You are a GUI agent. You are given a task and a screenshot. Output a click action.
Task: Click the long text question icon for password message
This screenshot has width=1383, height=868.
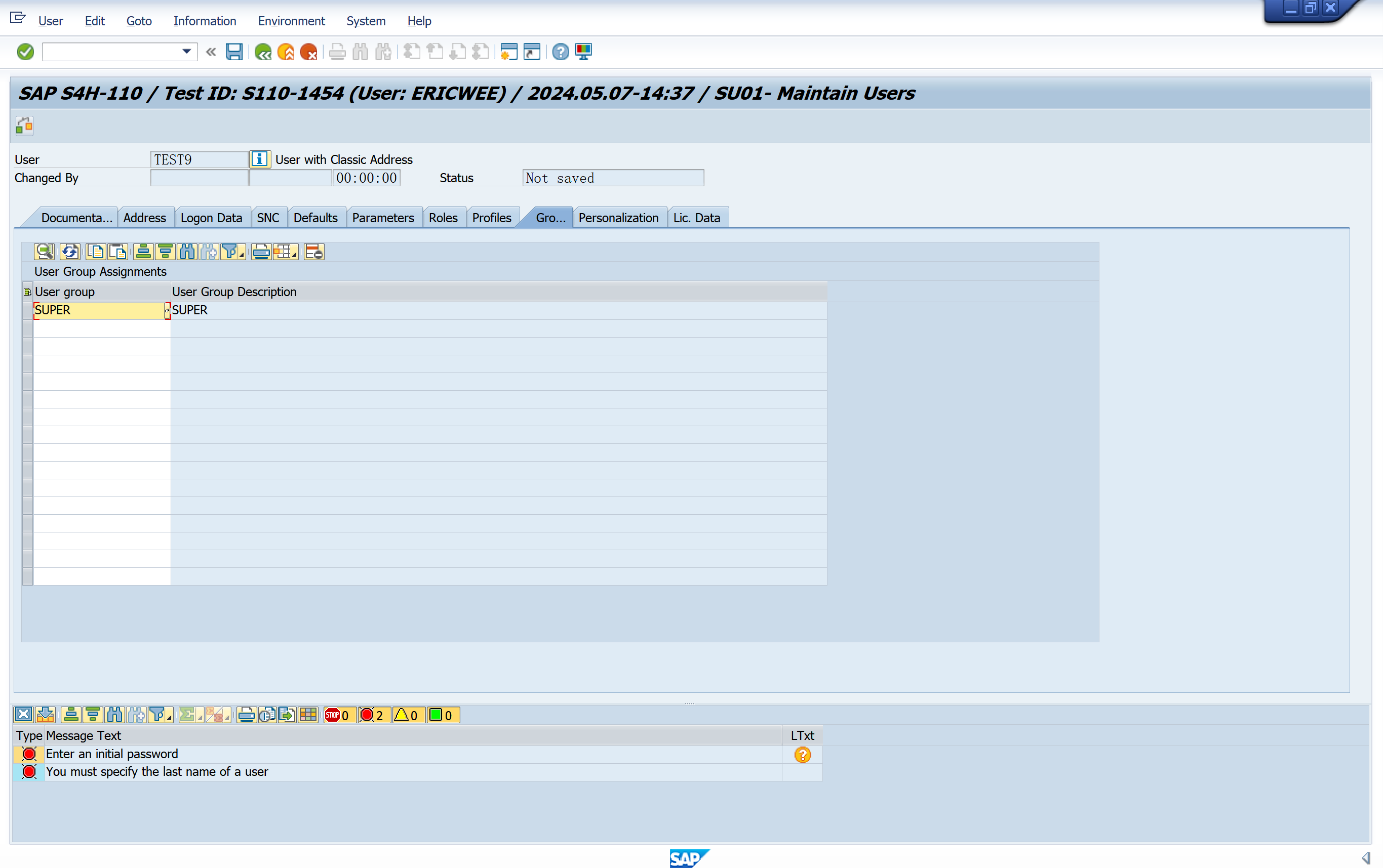[x=802, y=754]
